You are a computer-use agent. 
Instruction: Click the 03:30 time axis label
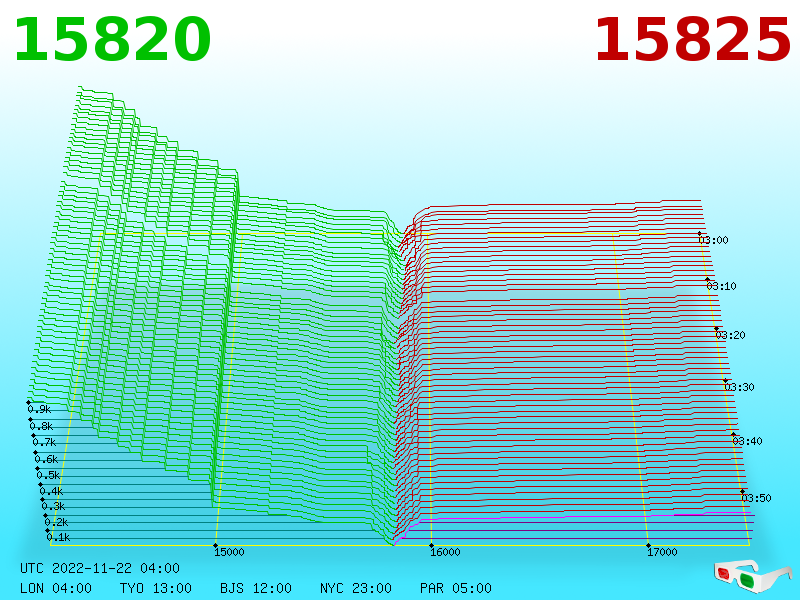(739, 387)
